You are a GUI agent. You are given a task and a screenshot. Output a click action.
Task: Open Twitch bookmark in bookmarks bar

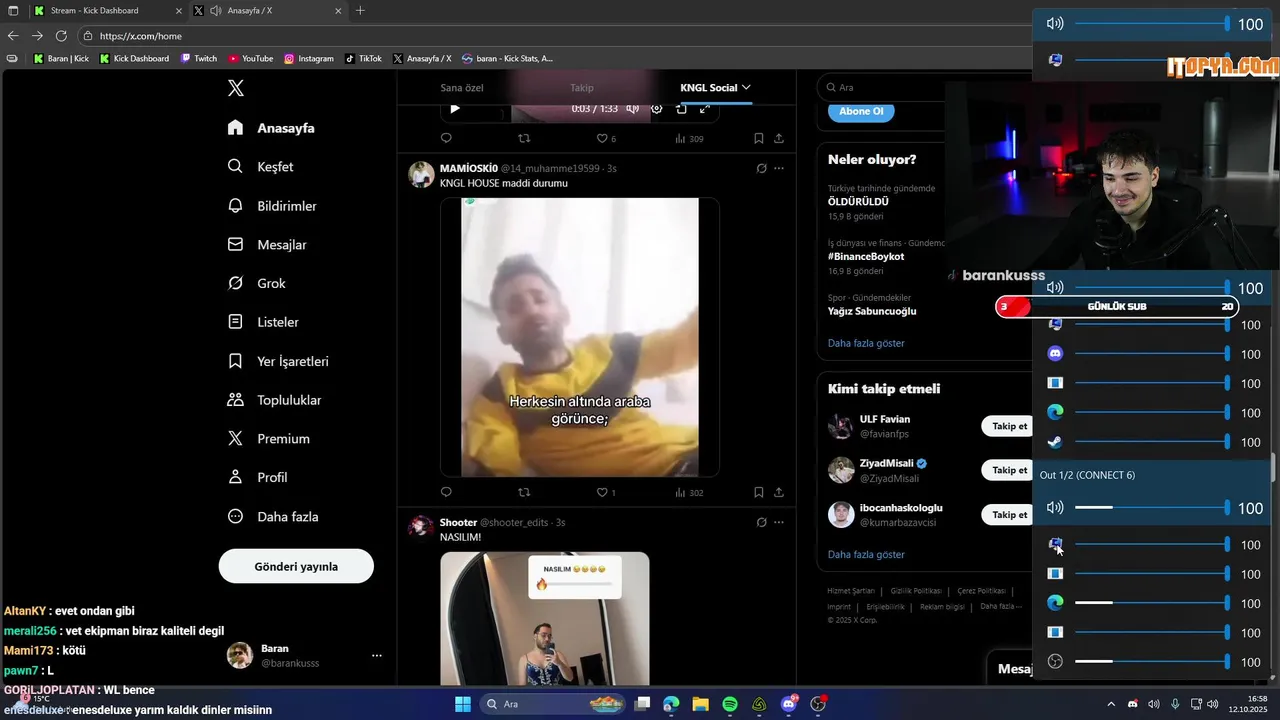point(199,59)
